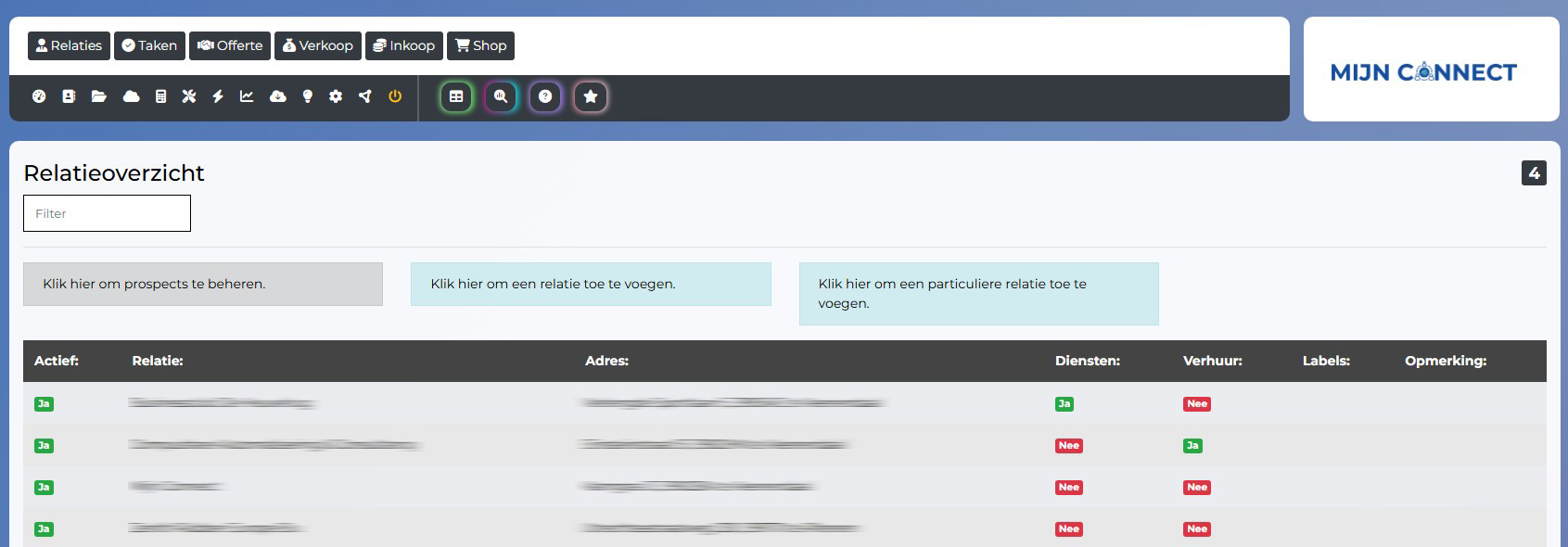Click the lightbulb icon

[308, 96]
